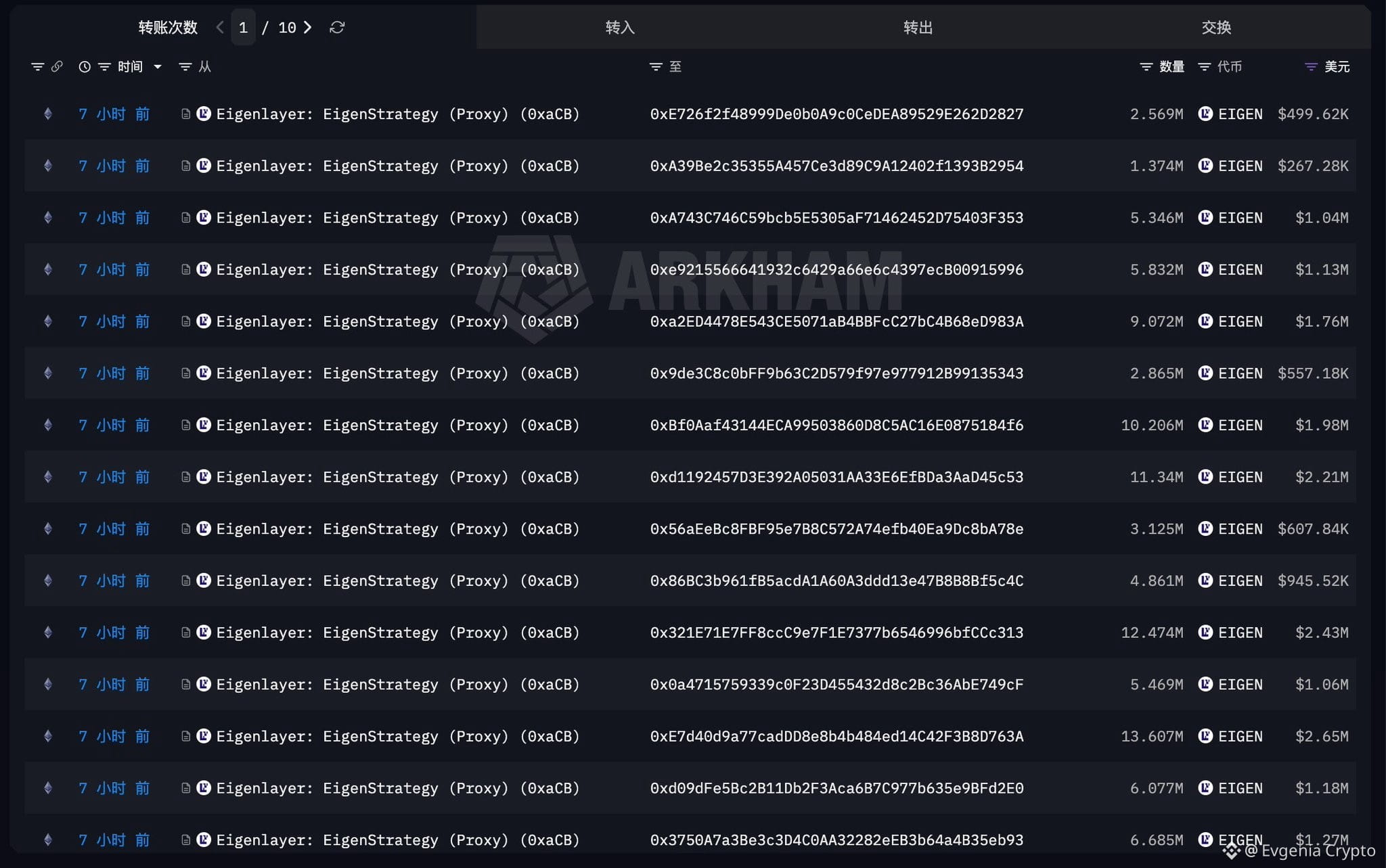The height and width of the screenshot is (868, 1386).
Task: Open address 0x9de3C8c0bFF9b63C2D579f97e977912B99135343
Action: [837, 373]
